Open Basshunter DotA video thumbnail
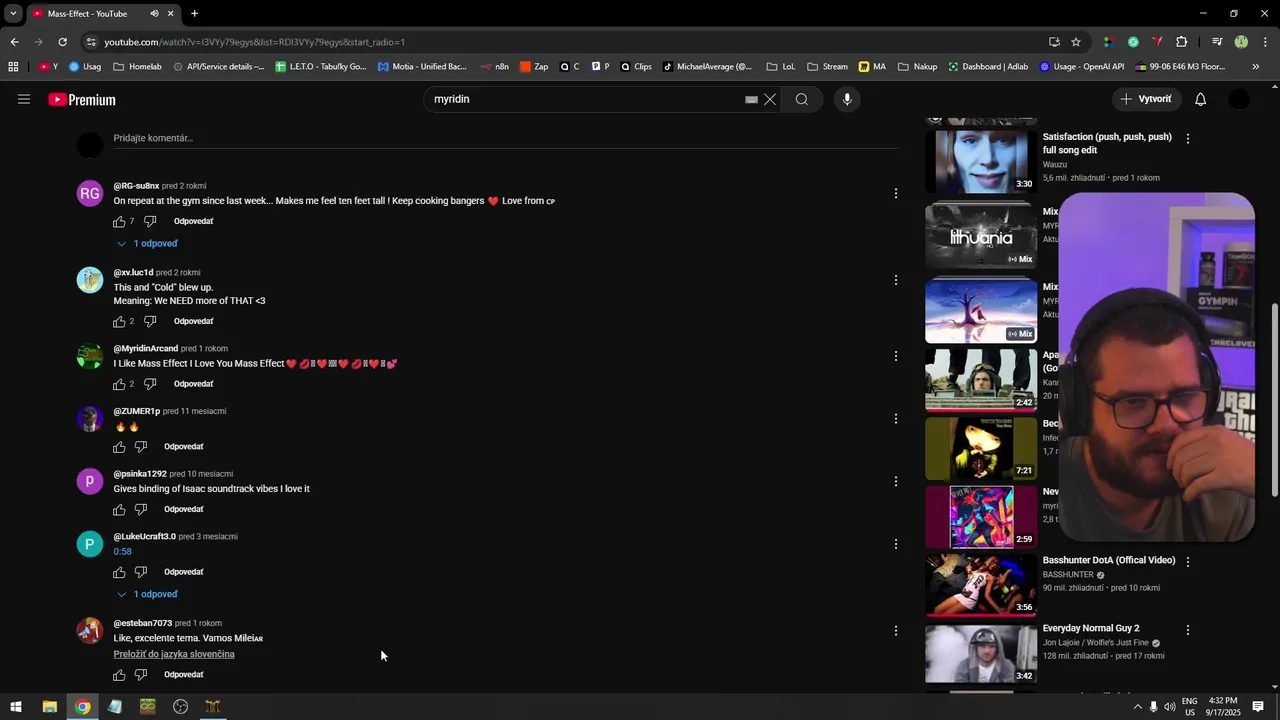This screenshot has width=1280, height=720. point(981,584)
